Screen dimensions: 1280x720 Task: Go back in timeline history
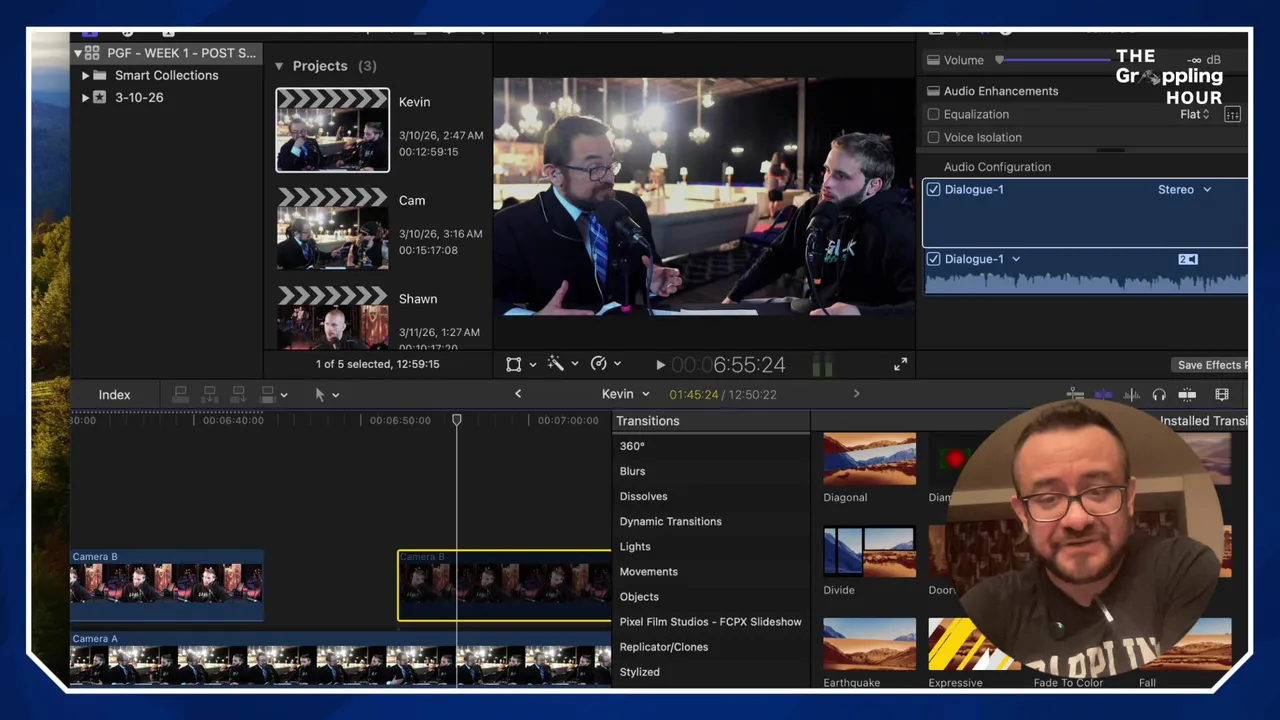[x=518, y=394]
